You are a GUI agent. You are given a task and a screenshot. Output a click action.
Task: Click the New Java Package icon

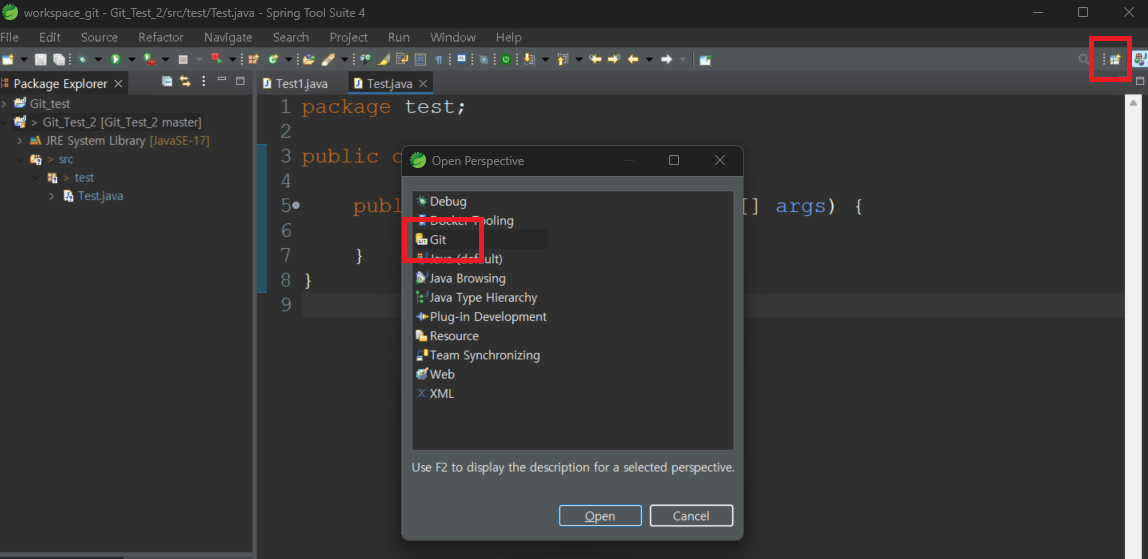[253, 59]
